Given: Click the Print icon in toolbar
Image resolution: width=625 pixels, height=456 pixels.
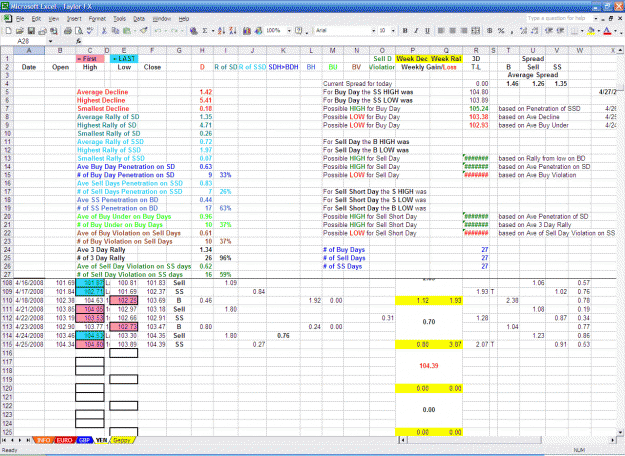Looking at the screenshot, I should pyautogui.click(x=67, y=31).
